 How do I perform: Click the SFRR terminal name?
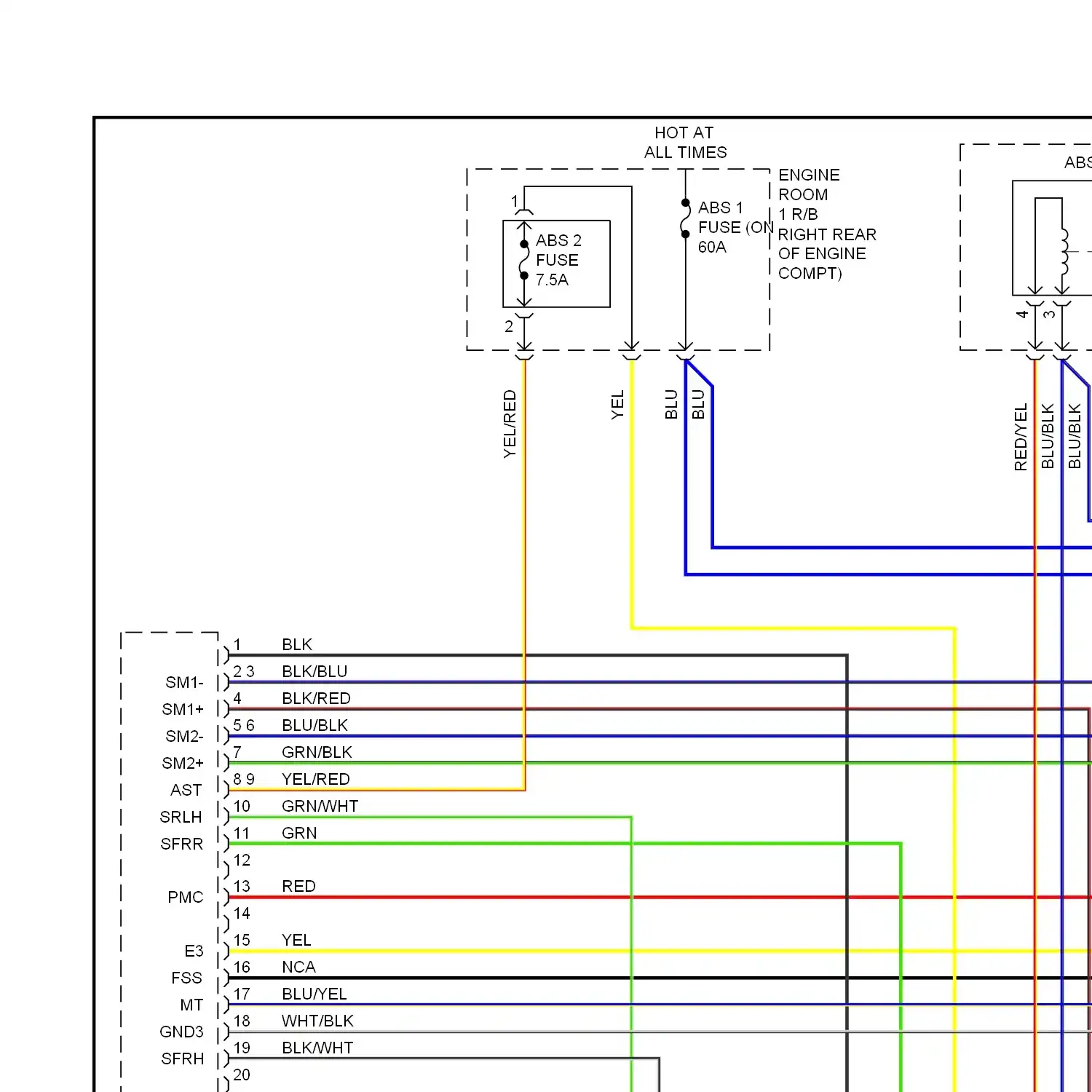tap(182, 844)
